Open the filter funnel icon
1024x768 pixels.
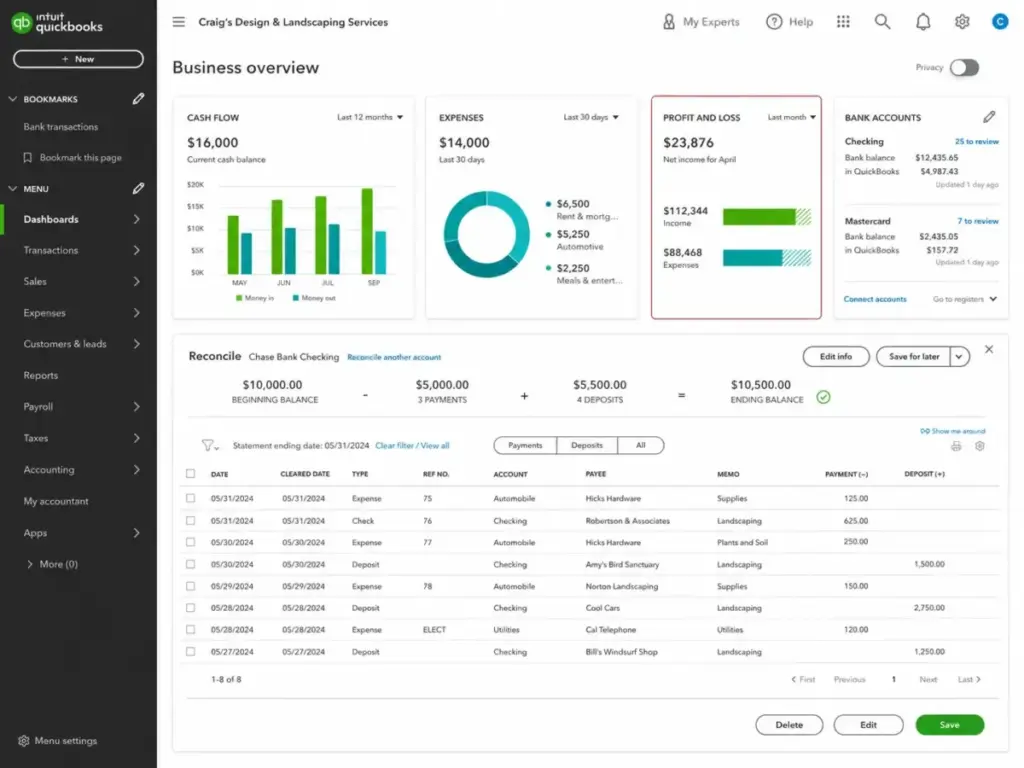[x=209, y=445]
